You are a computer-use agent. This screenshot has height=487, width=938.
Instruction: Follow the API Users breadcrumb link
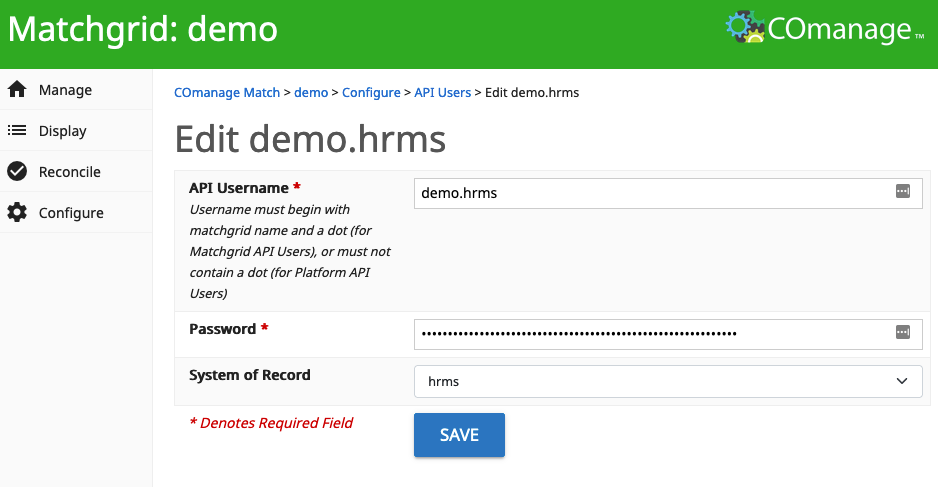point(443,93)
